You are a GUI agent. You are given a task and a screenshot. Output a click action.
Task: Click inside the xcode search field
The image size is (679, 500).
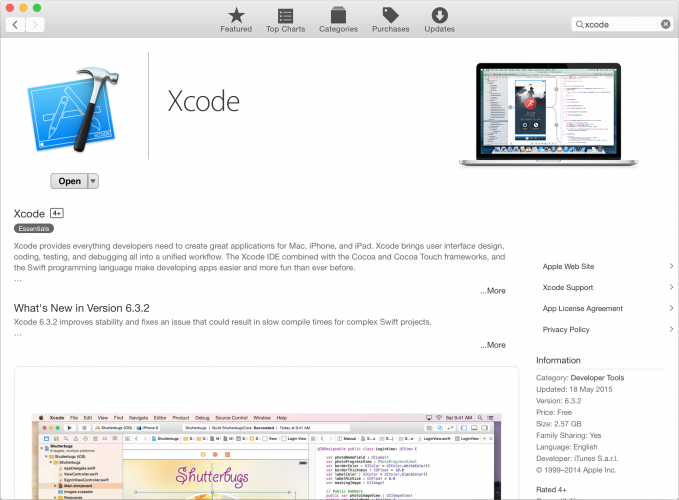click(621, 24)
